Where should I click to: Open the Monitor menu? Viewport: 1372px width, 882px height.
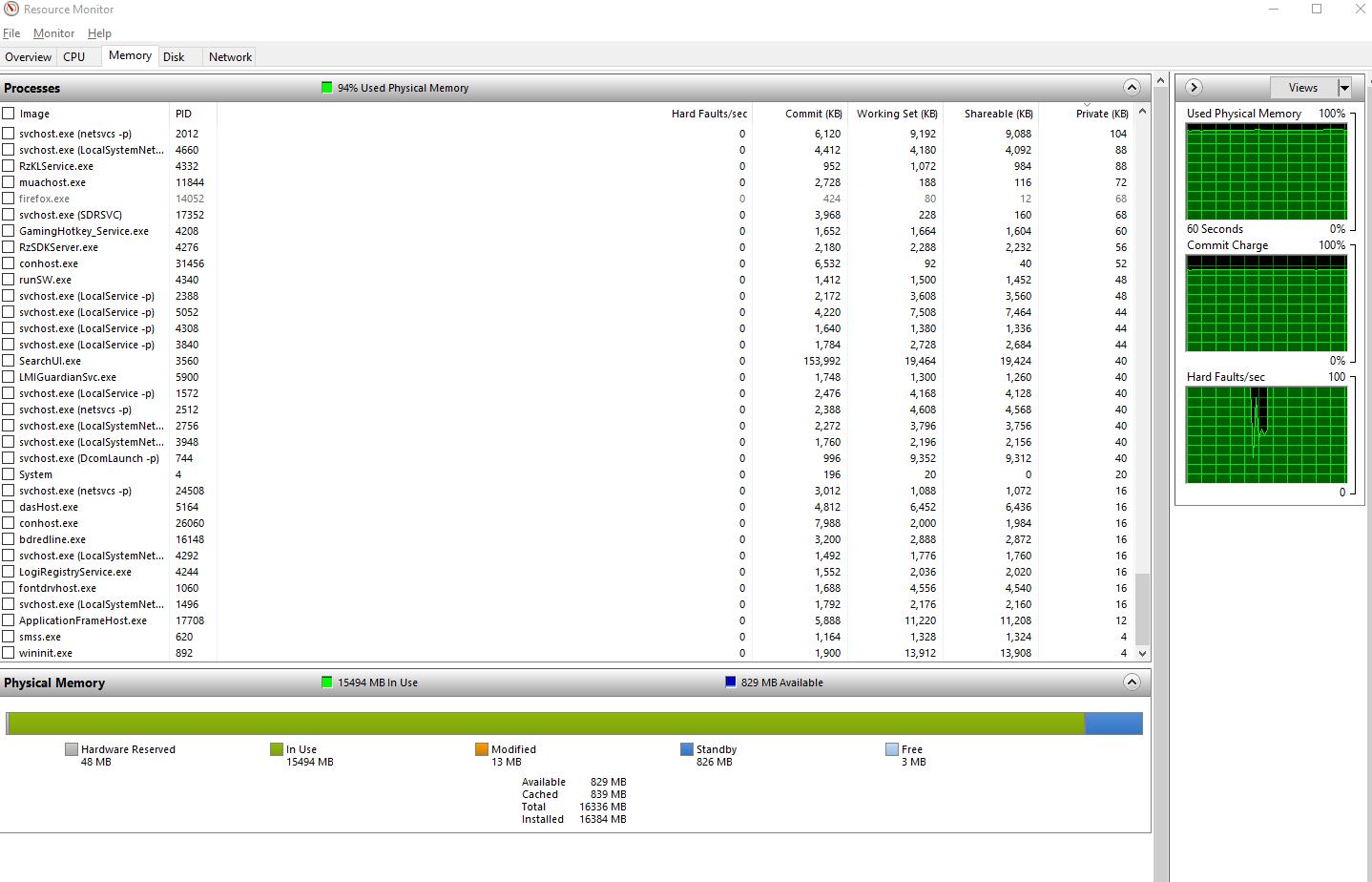click(x=53, y=33)
